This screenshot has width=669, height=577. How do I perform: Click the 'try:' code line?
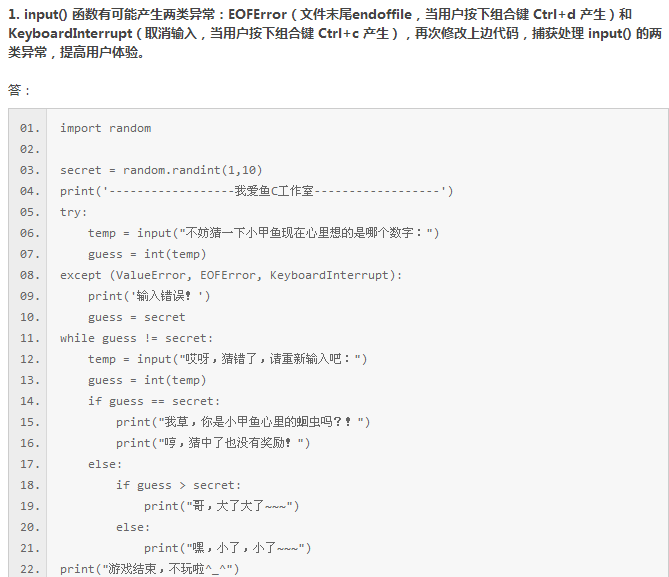pos(73,212)
